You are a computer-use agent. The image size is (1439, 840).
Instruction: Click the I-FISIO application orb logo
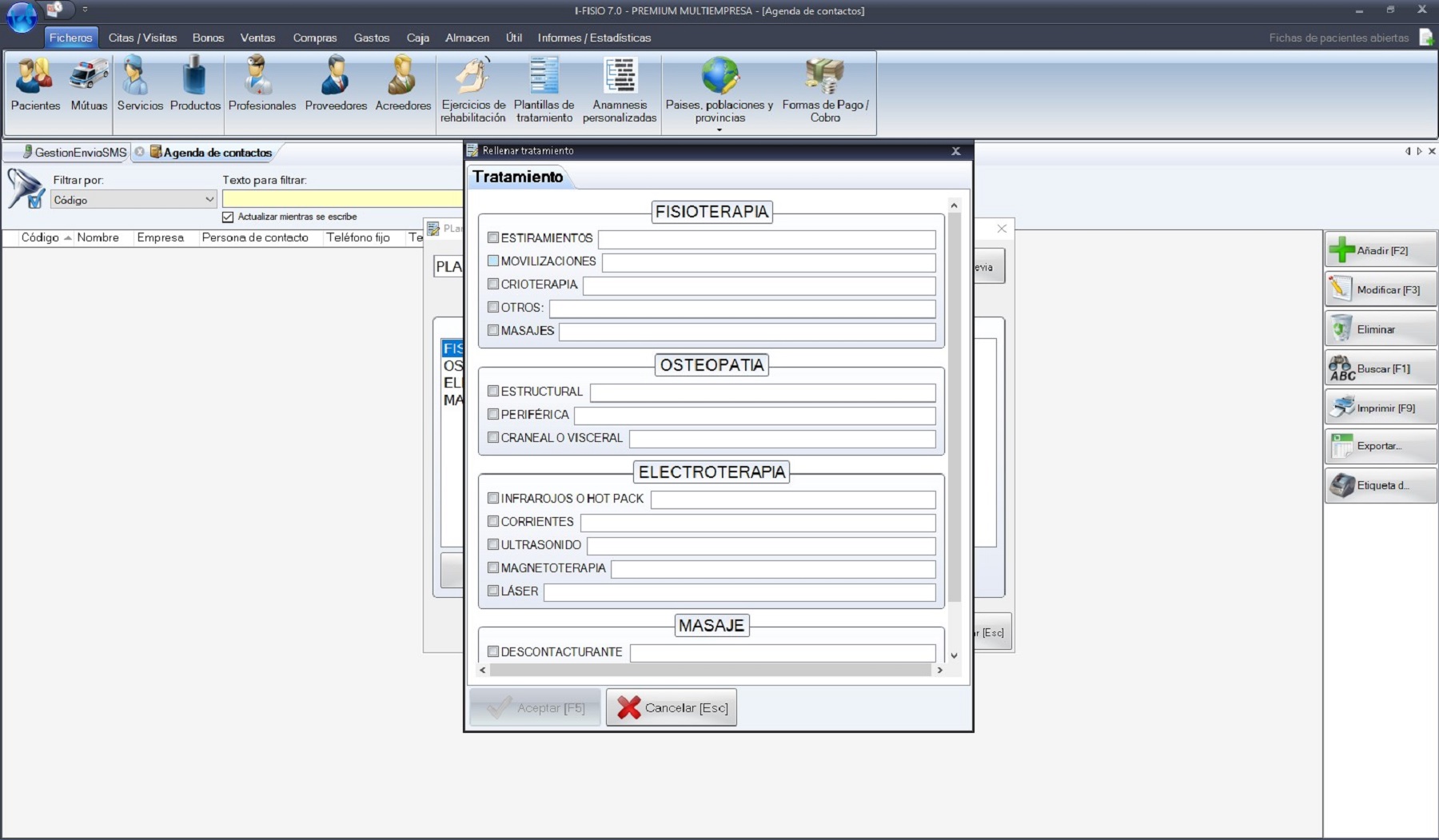pyautogui.click(x=22, y=18)
